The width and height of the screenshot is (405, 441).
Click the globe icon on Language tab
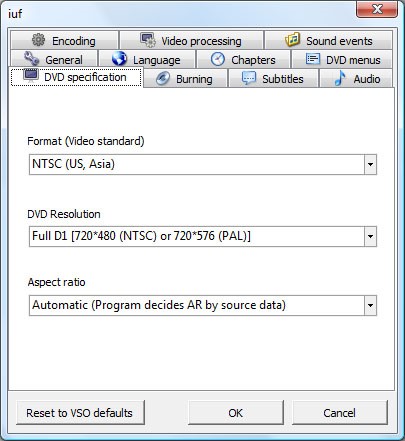point(119,59)
